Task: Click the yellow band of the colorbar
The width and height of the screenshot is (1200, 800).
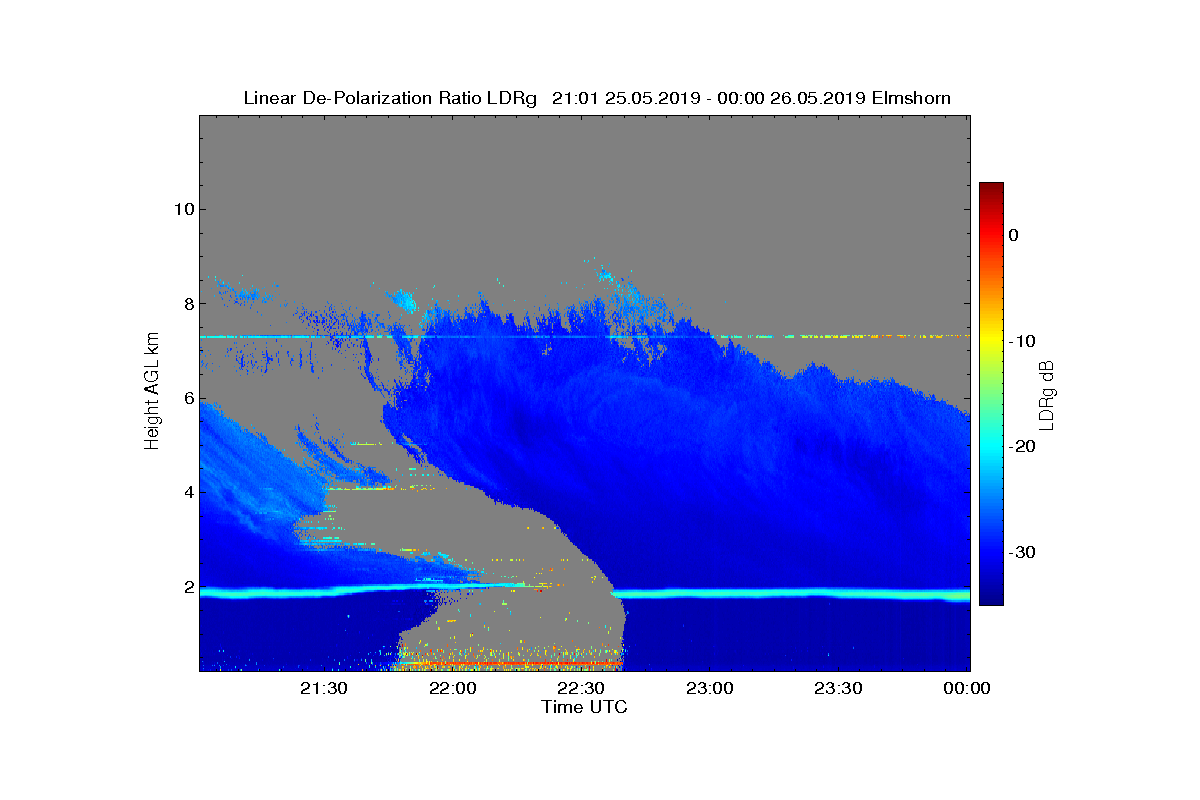Action: 991,341
